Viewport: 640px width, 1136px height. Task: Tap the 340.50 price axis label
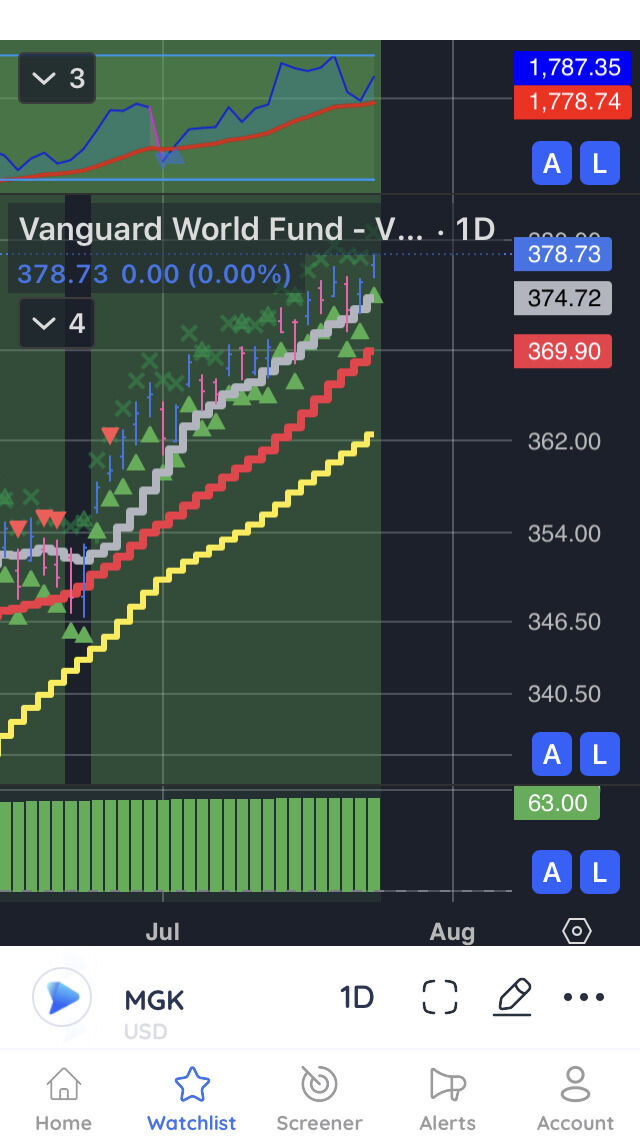pos(564,694)
